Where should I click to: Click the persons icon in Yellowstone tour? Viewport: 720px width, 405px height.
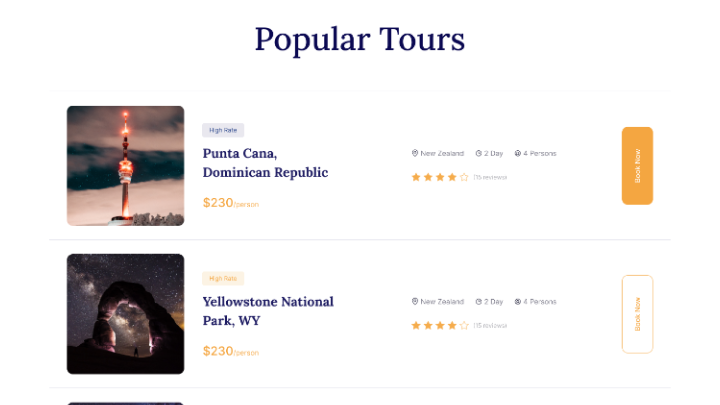(x=517, y=301)
